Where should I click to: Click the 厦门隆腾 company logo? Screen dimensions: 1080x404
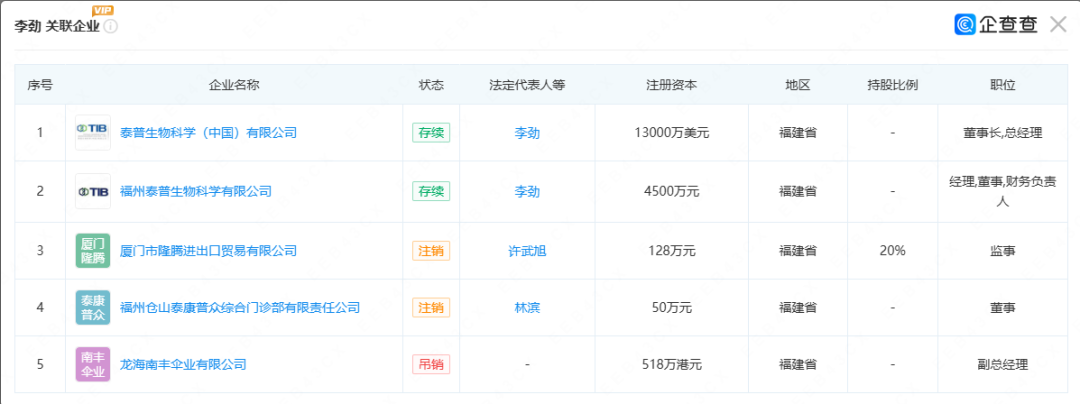(x=92, y=251)
